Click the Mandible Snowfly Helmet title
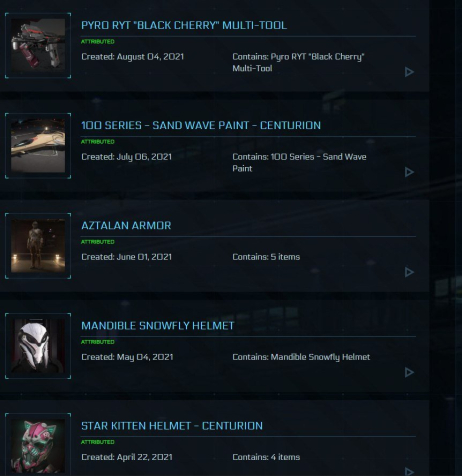Screen dimensions: 462x476 158,325
